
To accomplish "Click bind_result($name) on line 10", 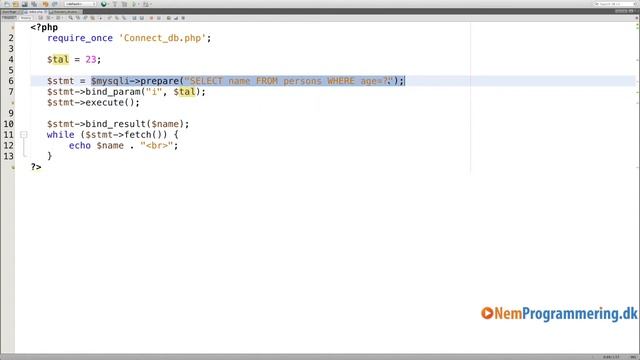I will [x=135, y=124].
